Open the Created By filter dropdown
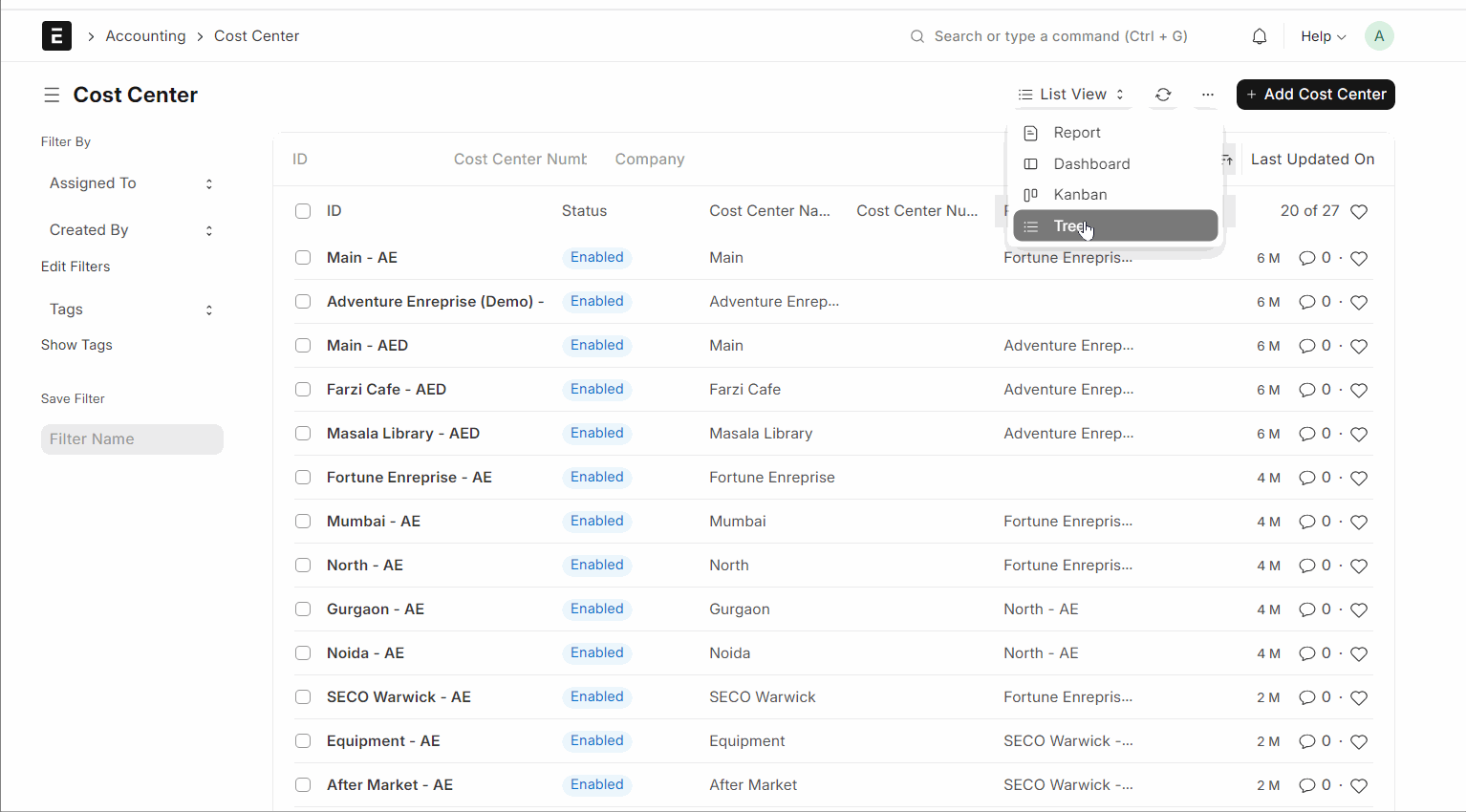 click(131, 230)
